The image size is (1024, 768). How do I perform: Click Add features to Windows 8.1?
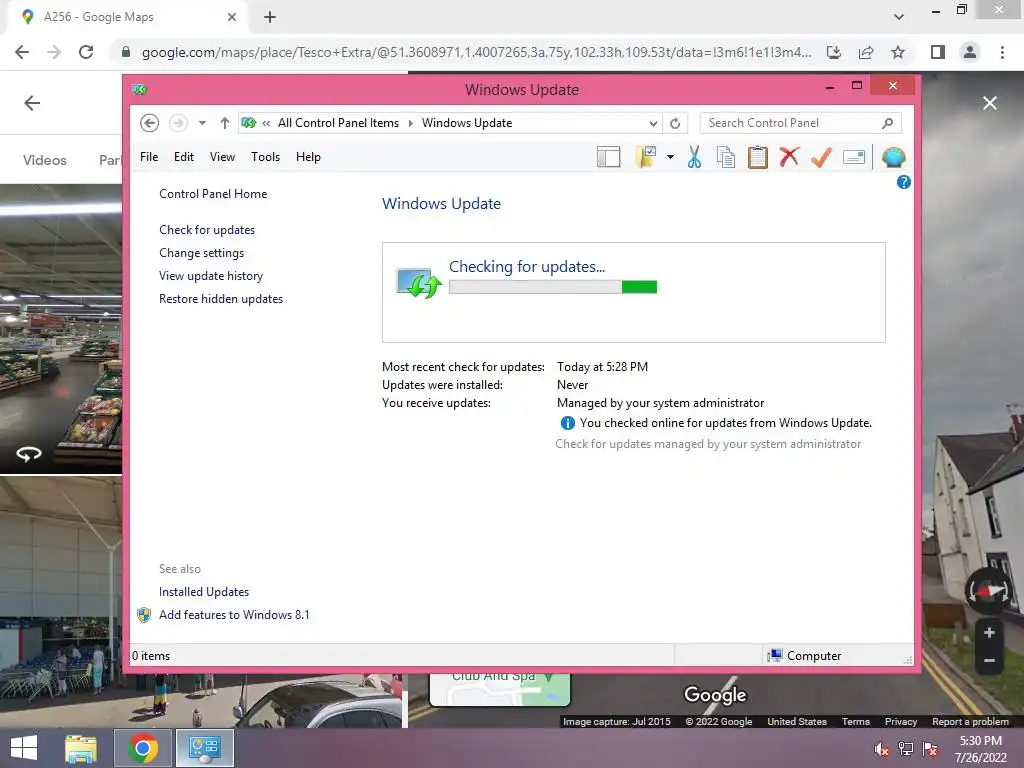(x=234, y=615)
